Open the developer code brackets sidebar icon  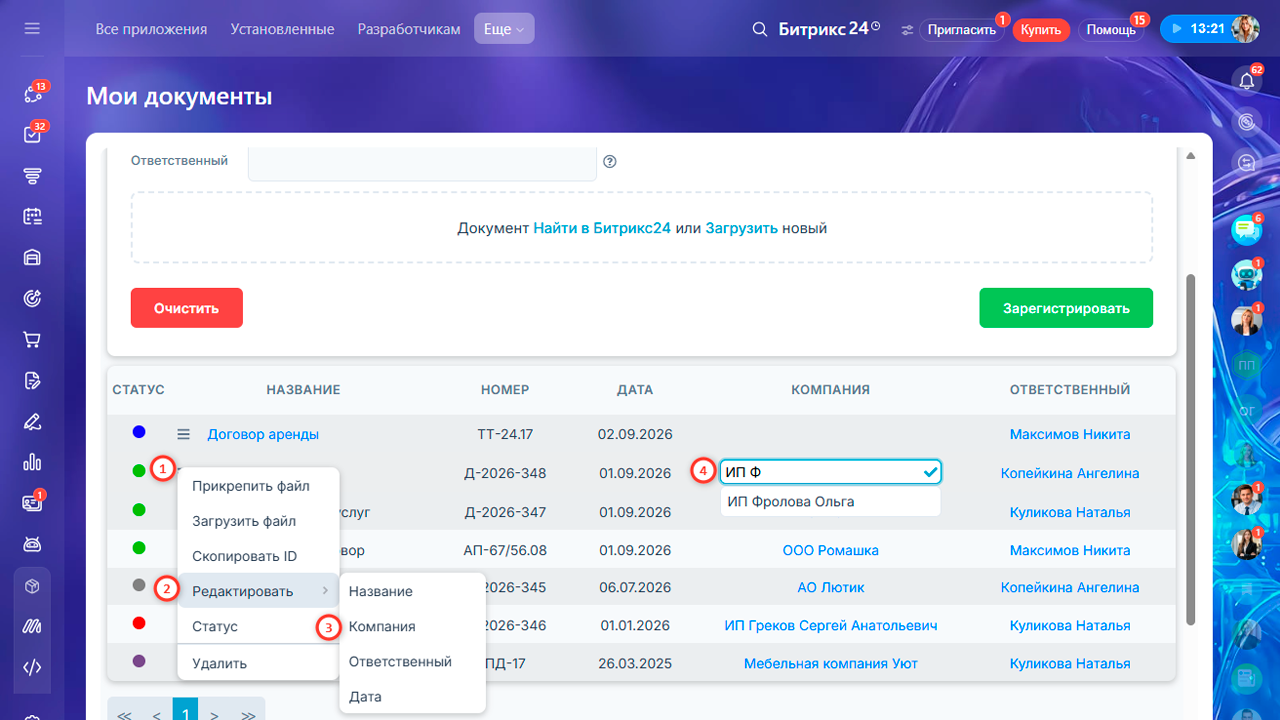[32, 668]
